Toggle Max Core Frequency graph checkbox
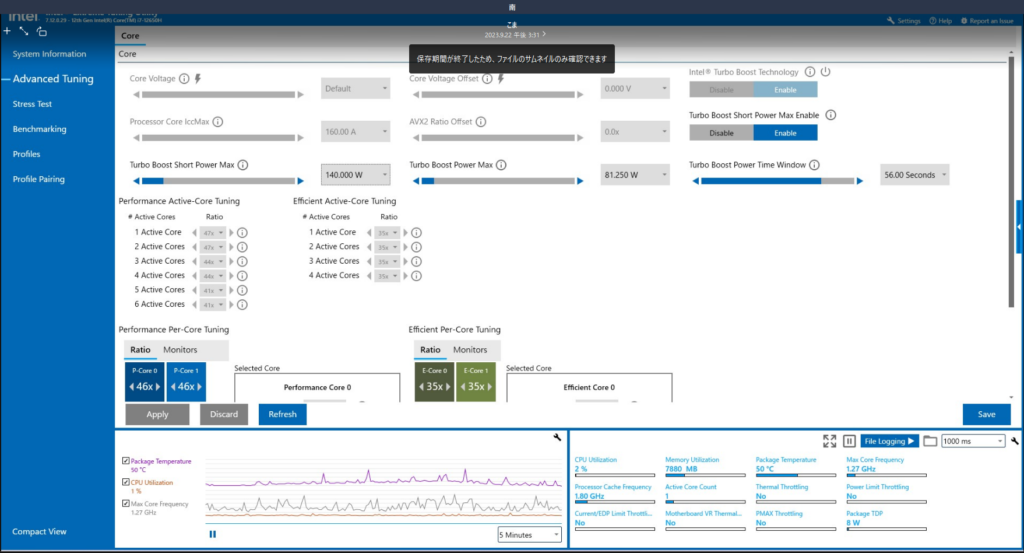This screenshot has width=1024, height=553. (x=125, y=503)
